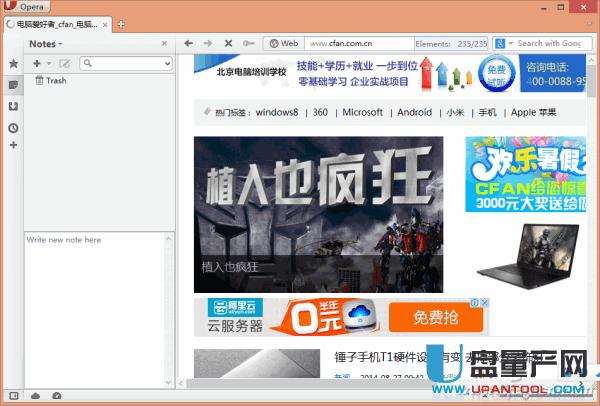Open the Microsoft hot tag link
This screenshot has height=406, width=600.
(x=362, y=113)
